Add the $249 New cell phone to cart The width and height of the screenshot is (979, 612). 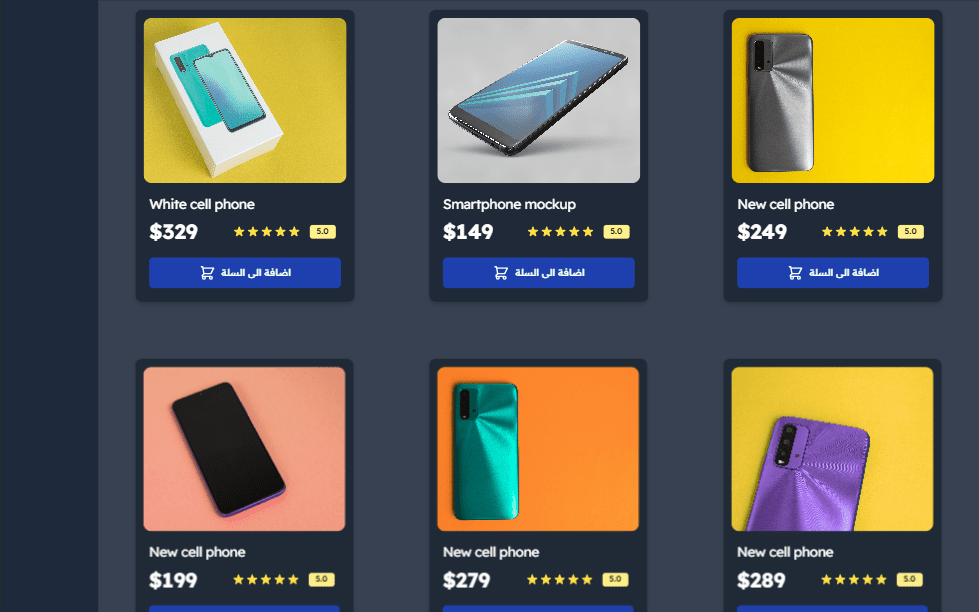click(x=833, y=273)
